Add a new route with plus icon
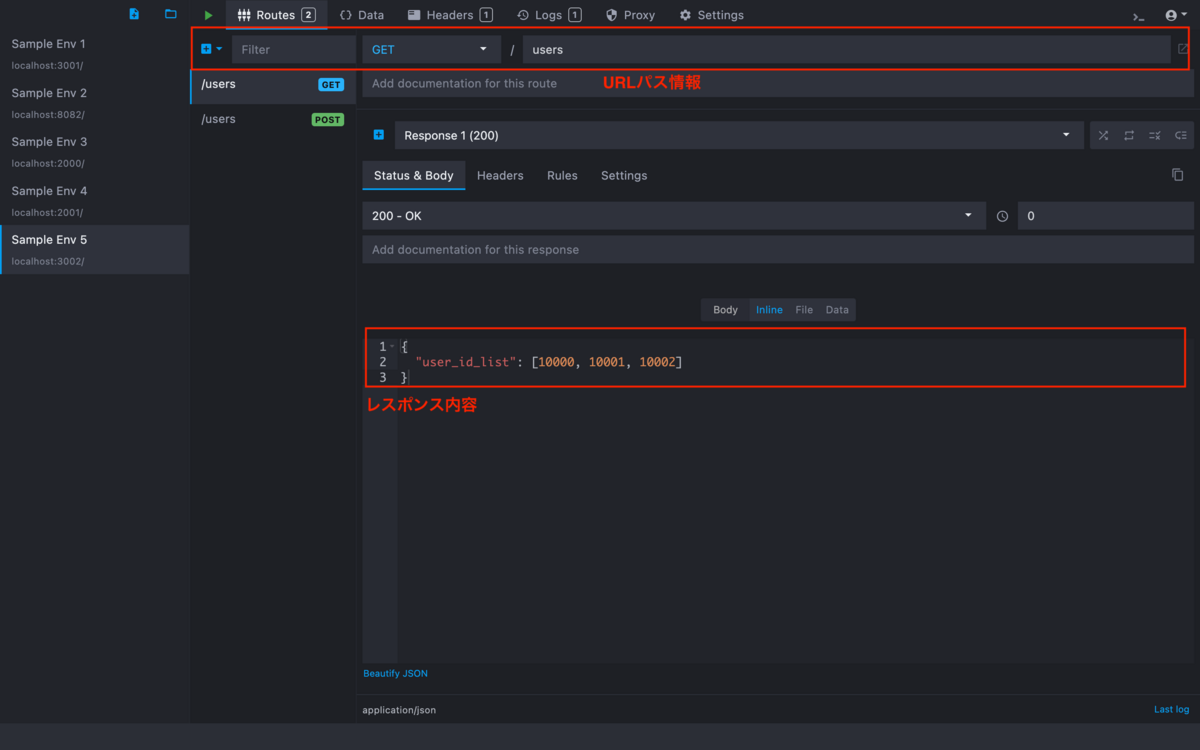This screenshot has width=1200, height=750. (x=211, y=49)
